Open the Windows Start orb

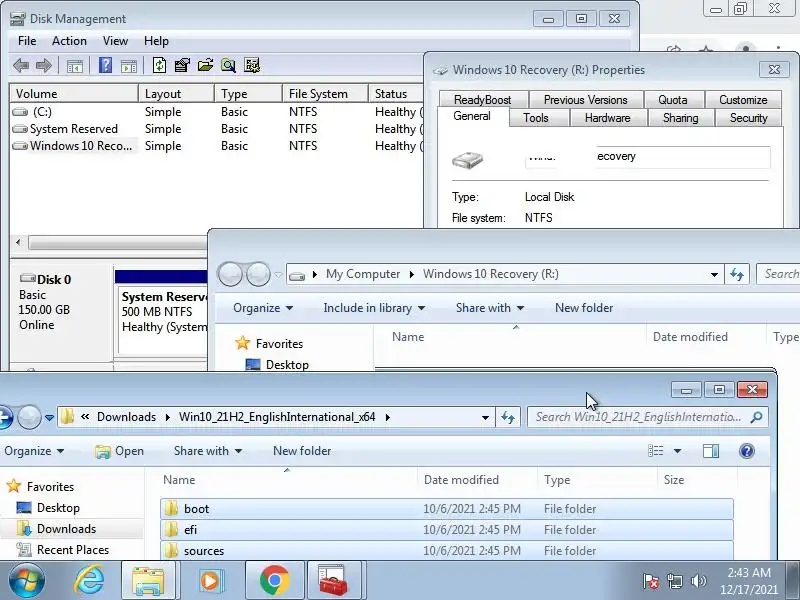coord(27,581)
